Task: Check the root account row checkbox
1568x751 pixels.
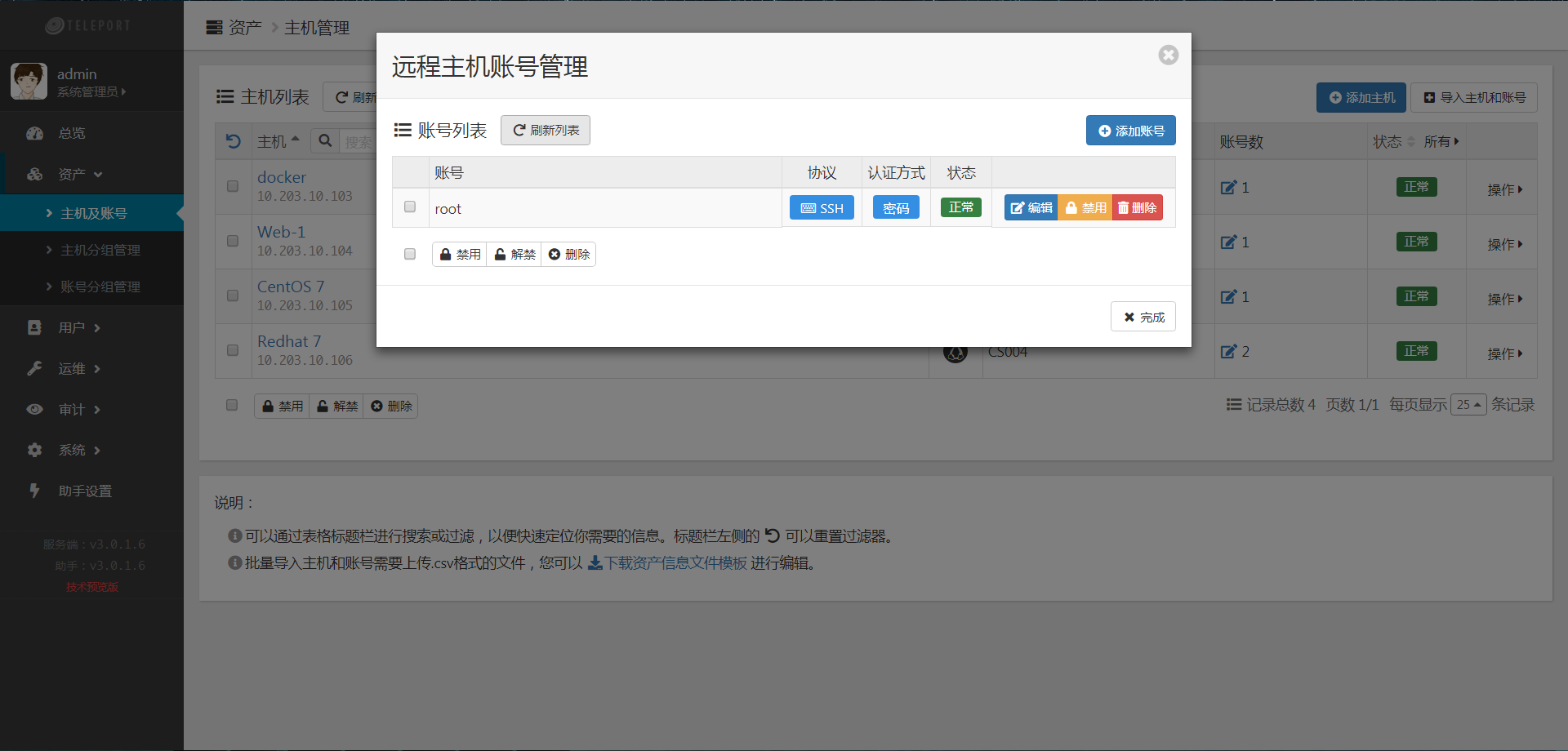Action: (x=410, y=207)
